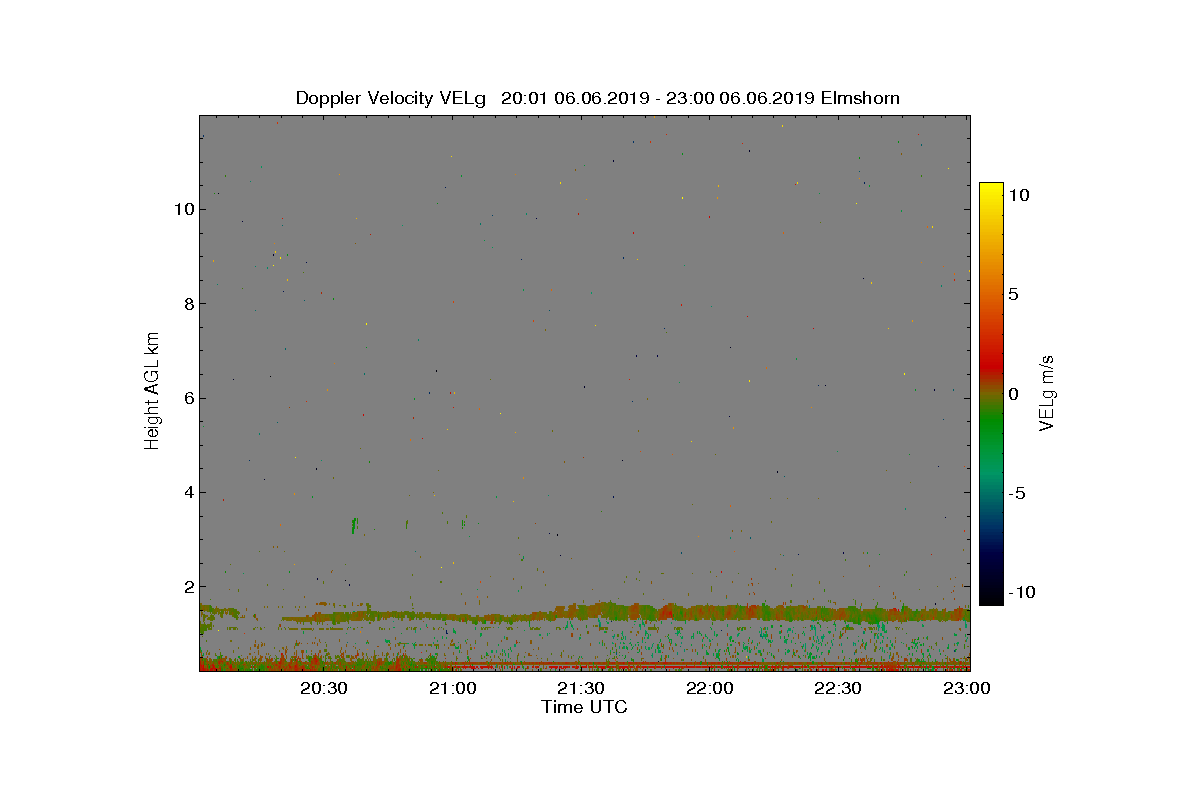Click the 23:00 time axis tick label
The height and width of the screenshot is (800, 1200).
967,688
